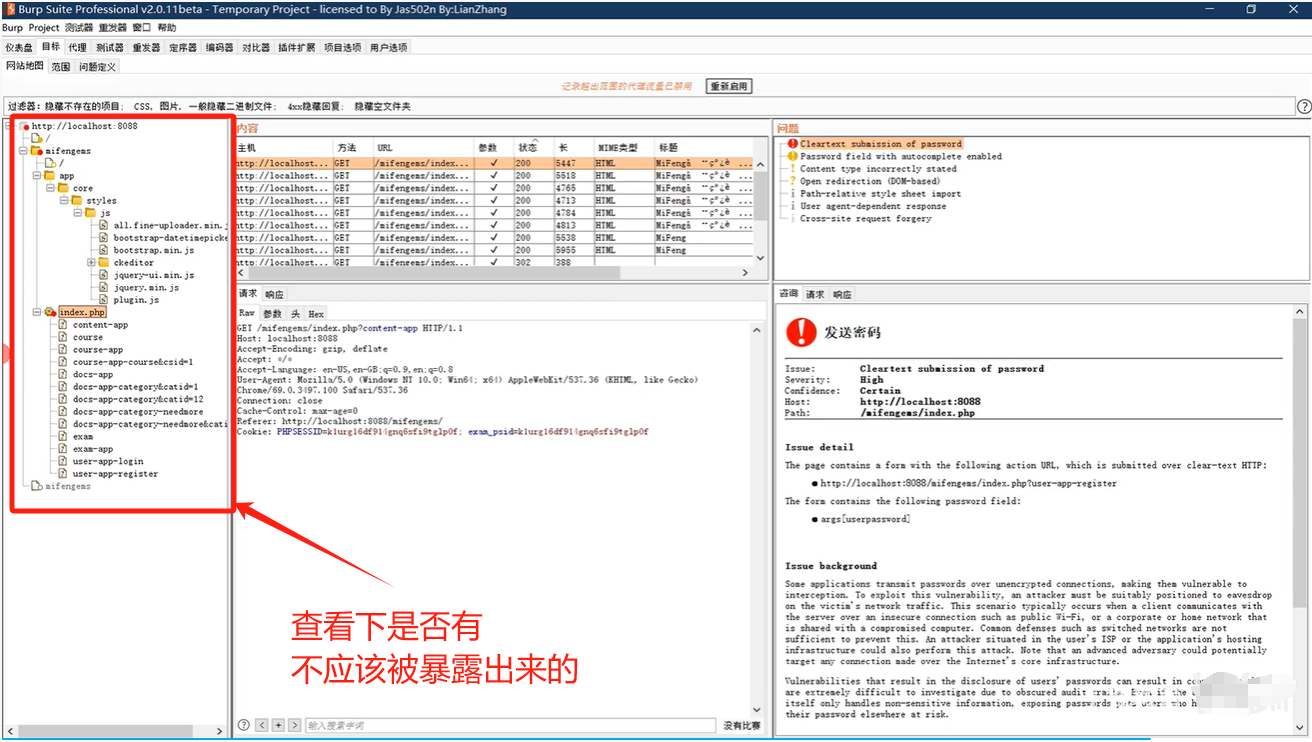Select the app folder icon
The height and width of the screenshot is (742, 1312).
pyautogui.click(x=50, y=175)
